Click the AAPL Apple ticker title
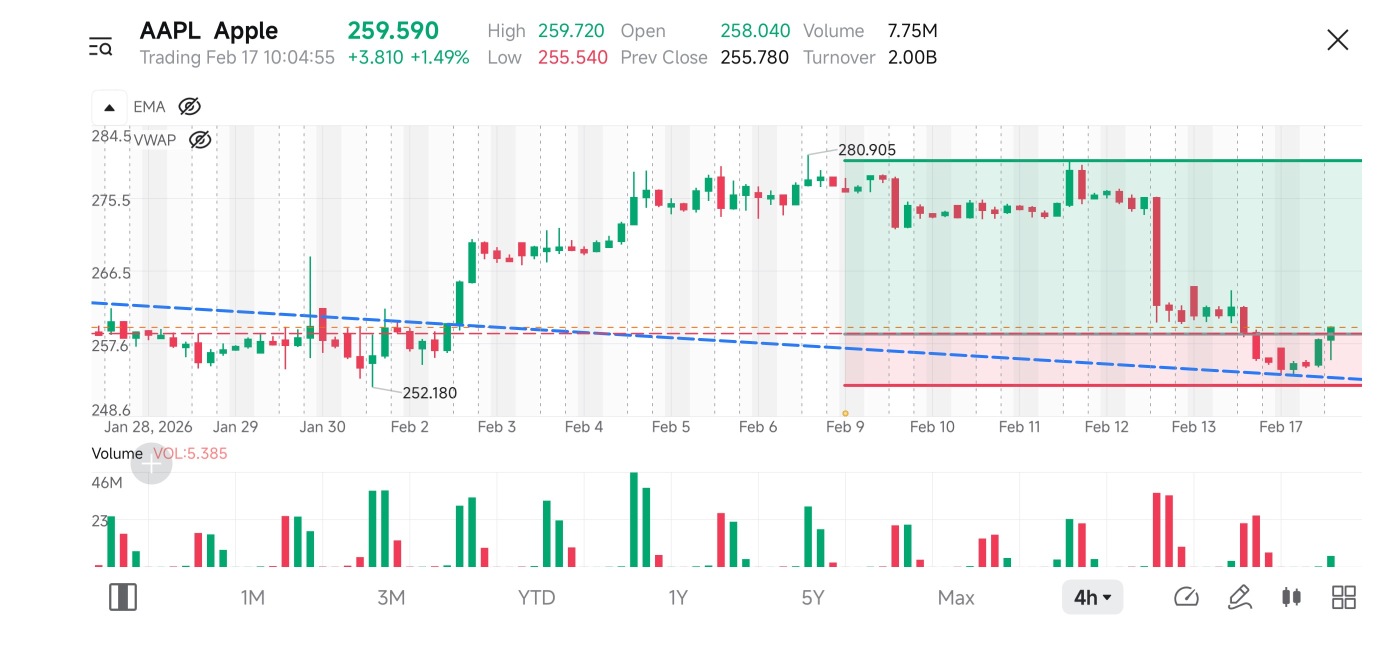The height and width of the screenshot is (645, 1398). pyautogui.click(x=209, y=31)
